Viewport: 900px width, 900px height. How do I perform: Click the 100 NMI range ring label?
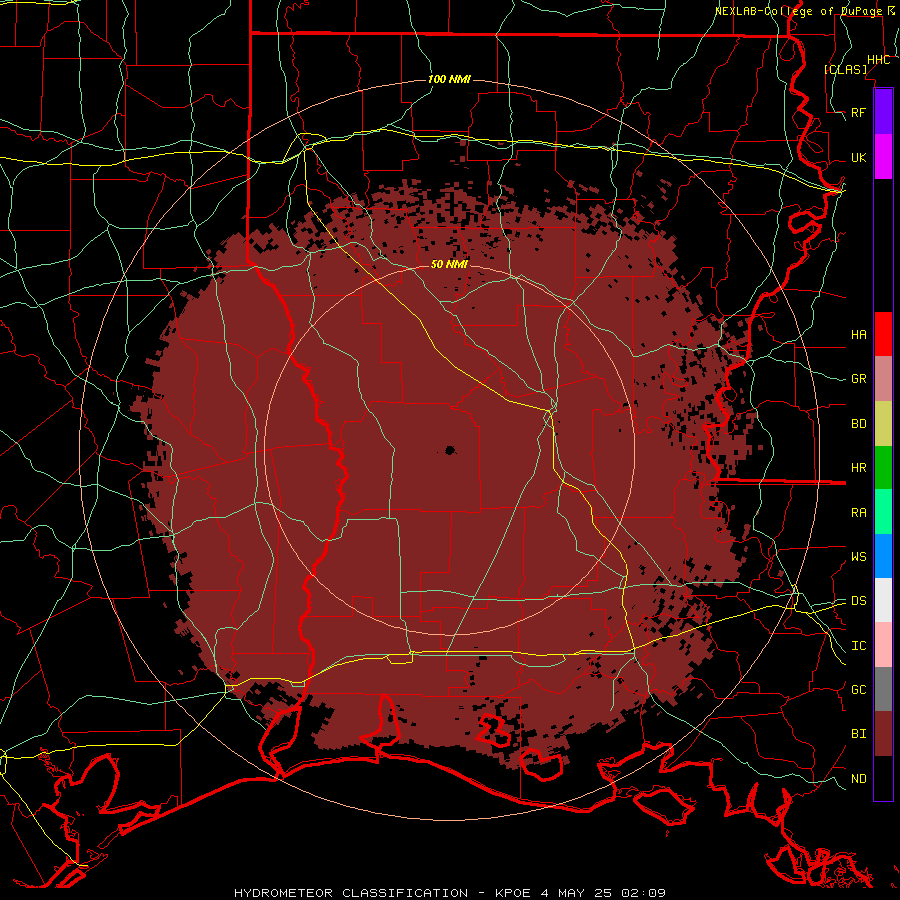tap(449, 79)
